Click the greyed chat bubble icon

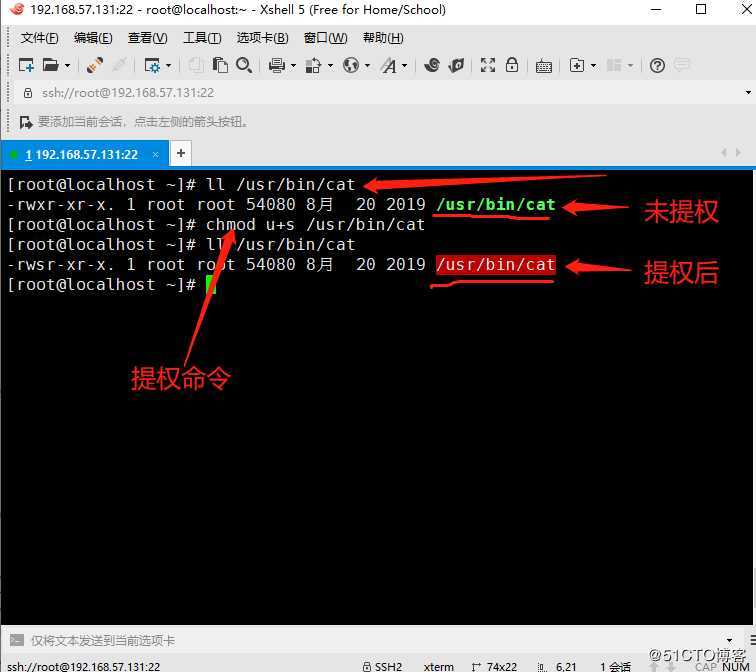tap(682, 65)
